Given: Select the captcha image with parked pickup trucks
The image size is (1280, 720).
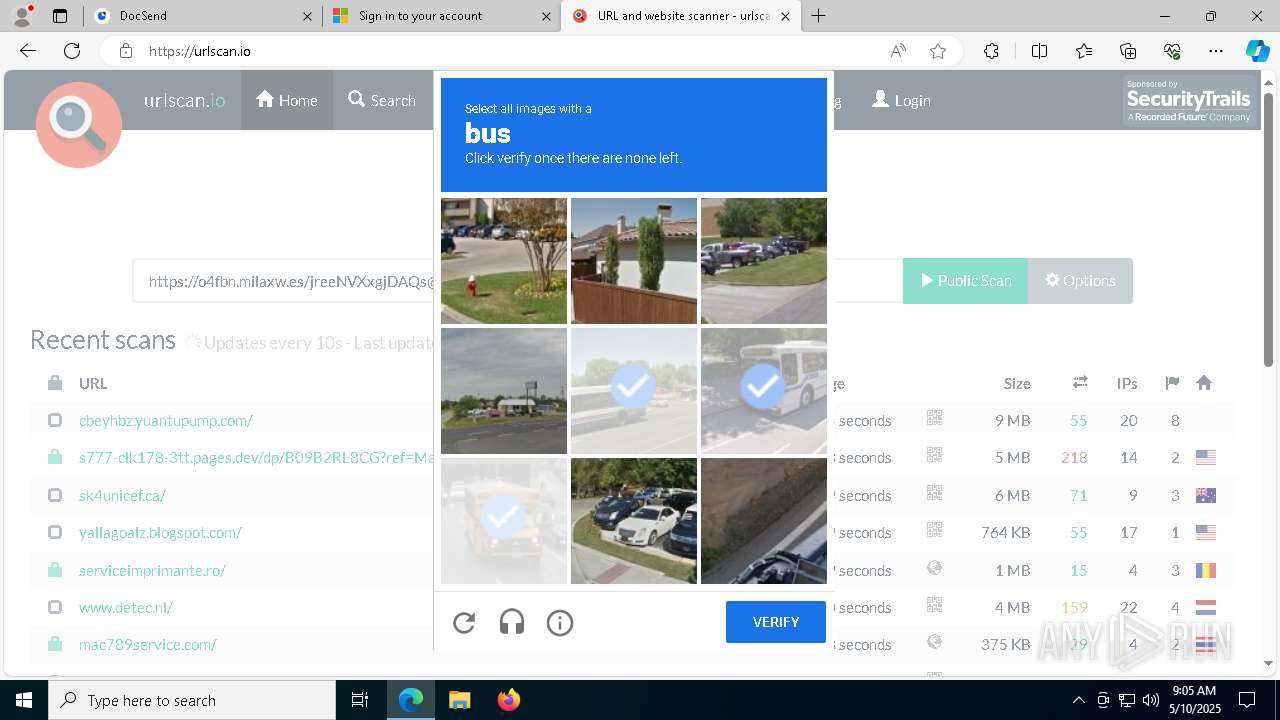Looking at the screenshot, I should tap(764, 261).
